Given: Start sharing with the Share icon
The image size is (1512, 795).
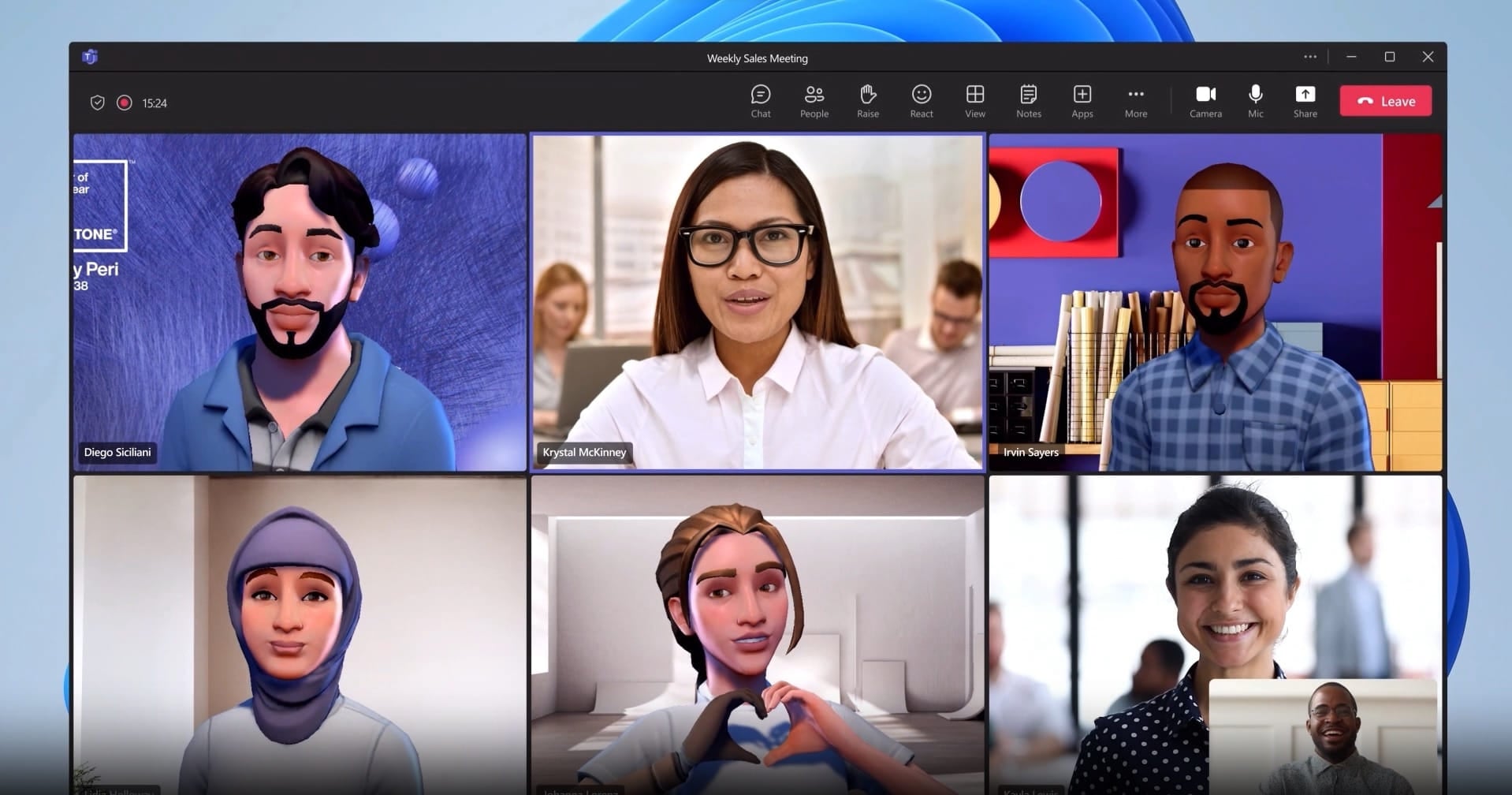Looking at the screenshot, I should [1305, 100].
